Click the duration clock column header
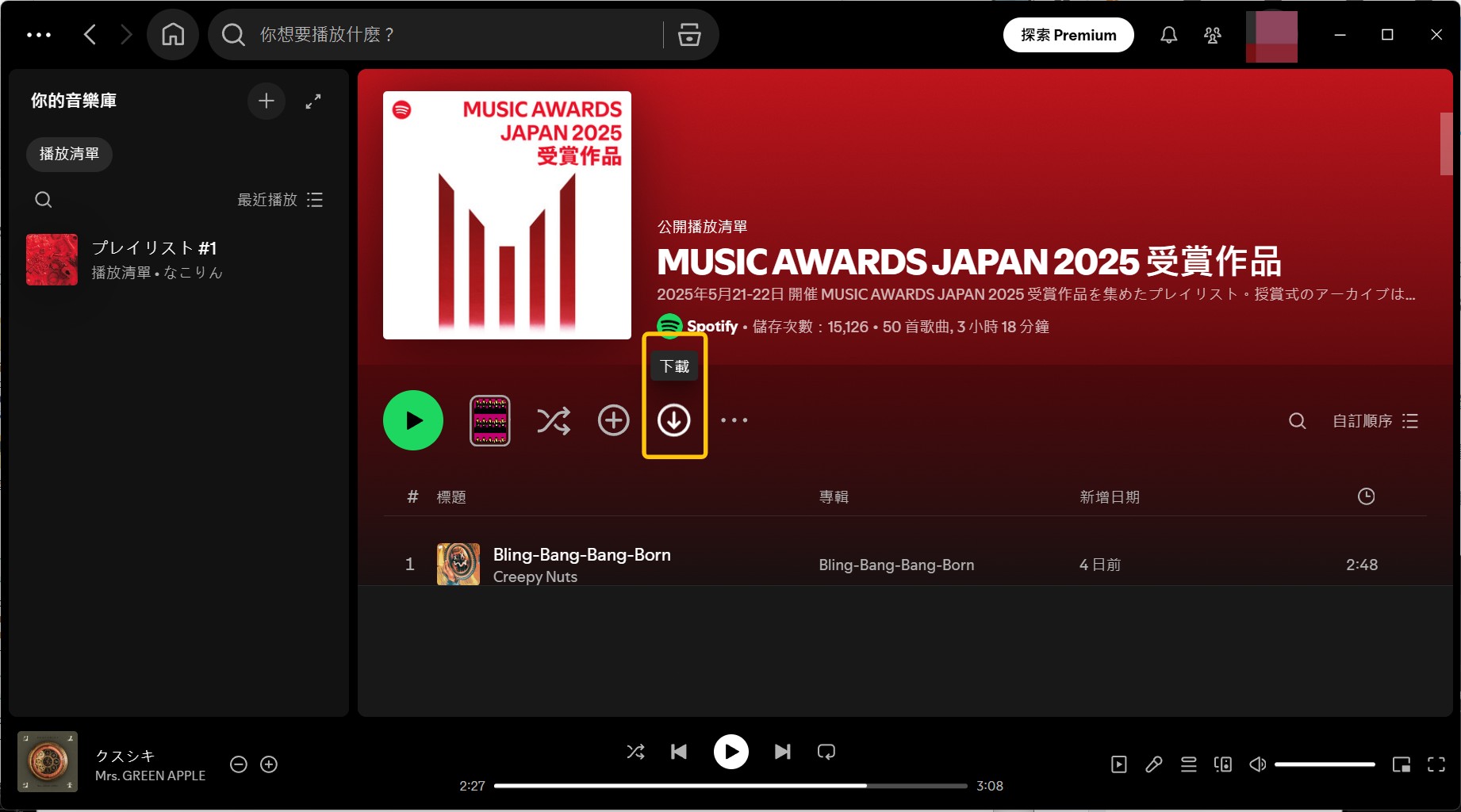1461x812 pixels. coord(1366,496)
